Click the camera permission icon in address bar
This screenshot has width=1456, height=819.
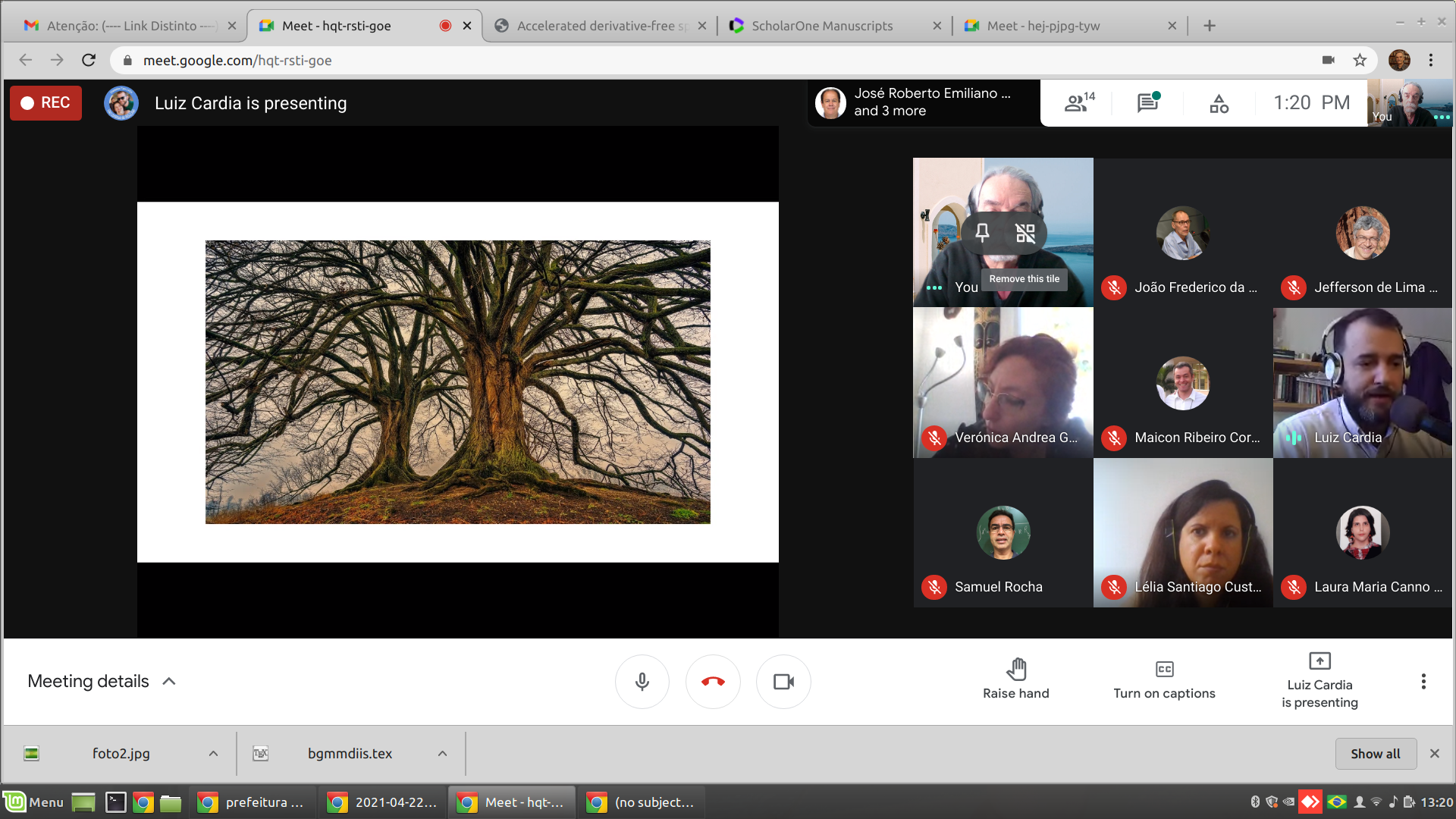click(x=1328, y=60)
